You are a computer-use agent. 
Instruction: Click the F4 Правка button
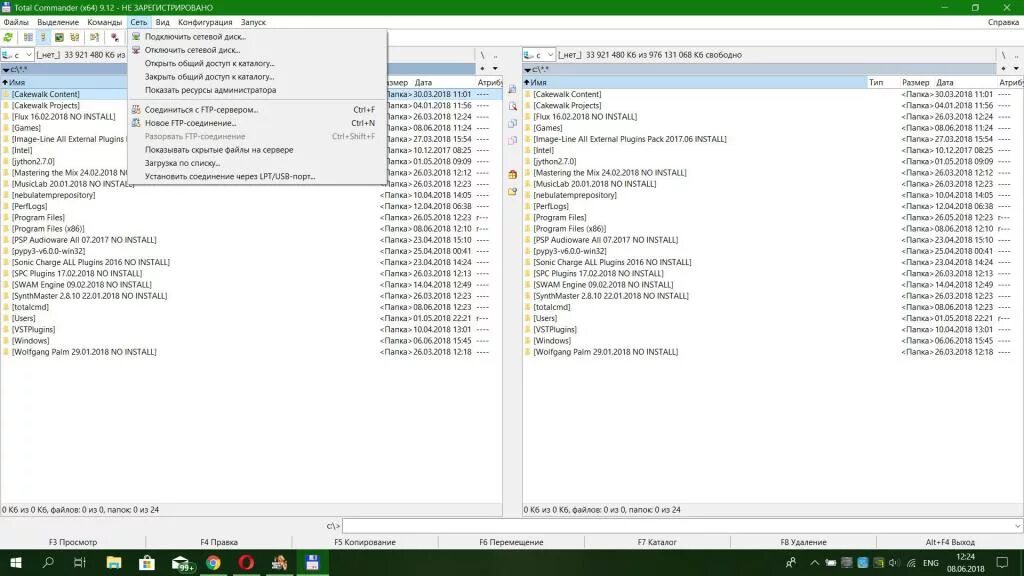coord(219,542)
